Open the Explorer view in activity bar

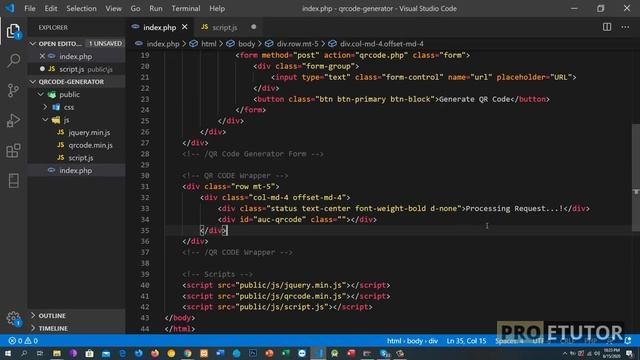[13, 31]
